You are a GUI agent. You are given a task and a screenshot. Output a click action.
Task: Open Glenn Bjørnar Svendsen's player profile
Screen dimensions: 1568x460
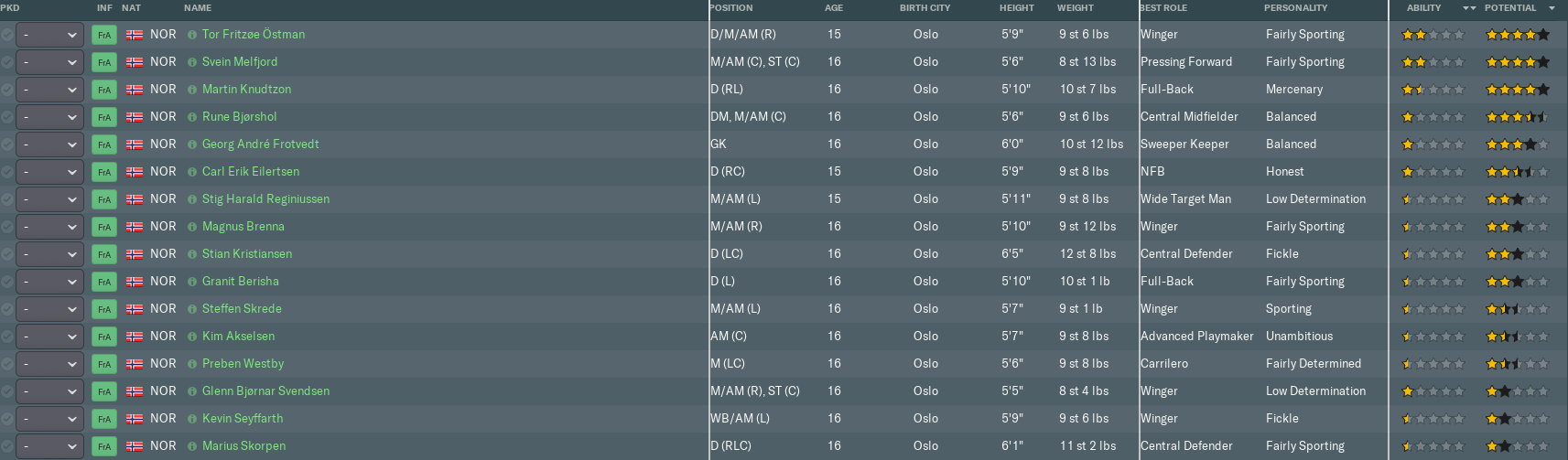[x=265, y=391]
